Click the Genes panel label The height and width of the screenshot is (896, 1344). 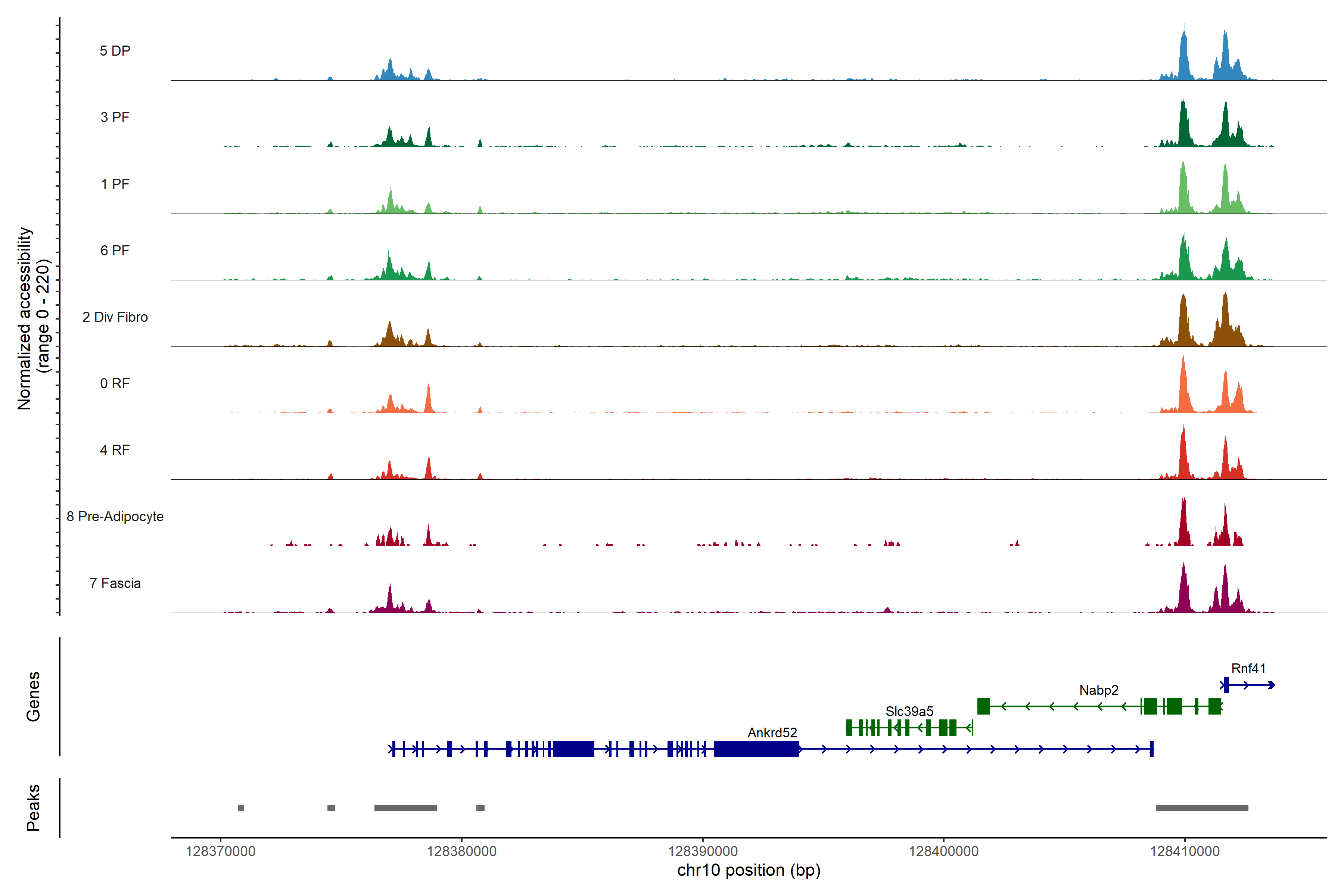coord(33,697)
